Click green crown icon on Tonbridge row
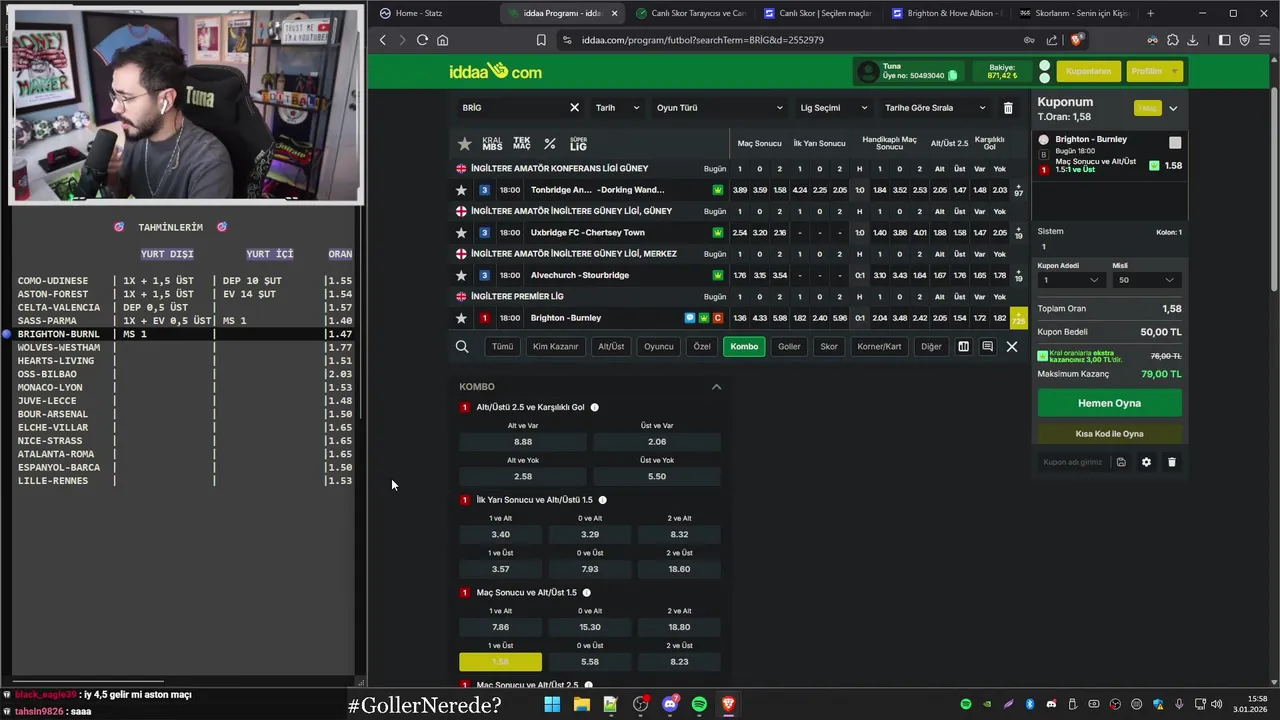1280x720 pixels. 718,190
